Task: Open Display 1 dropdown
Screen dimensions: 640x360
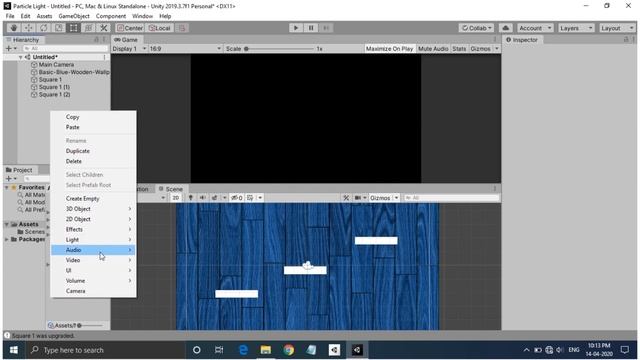Action: (129, 49)
